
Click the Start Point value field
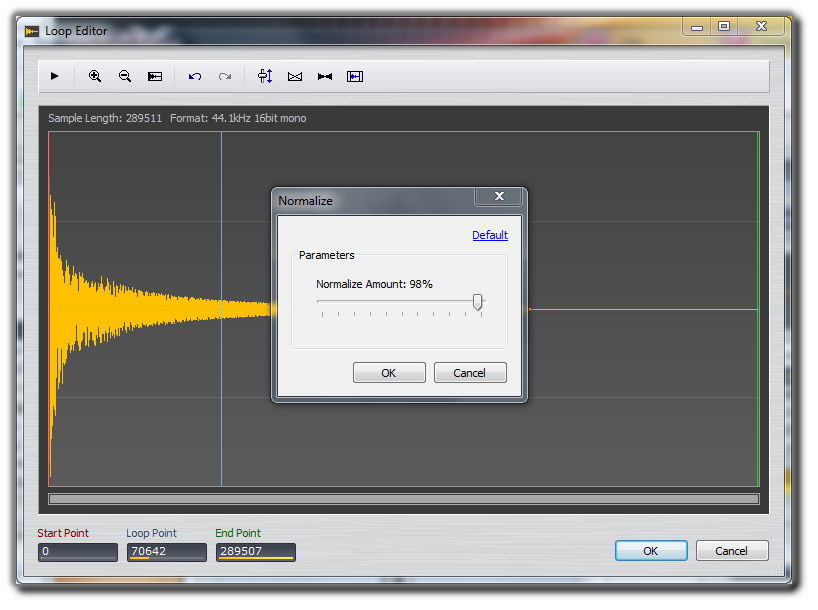pos(78,552)
